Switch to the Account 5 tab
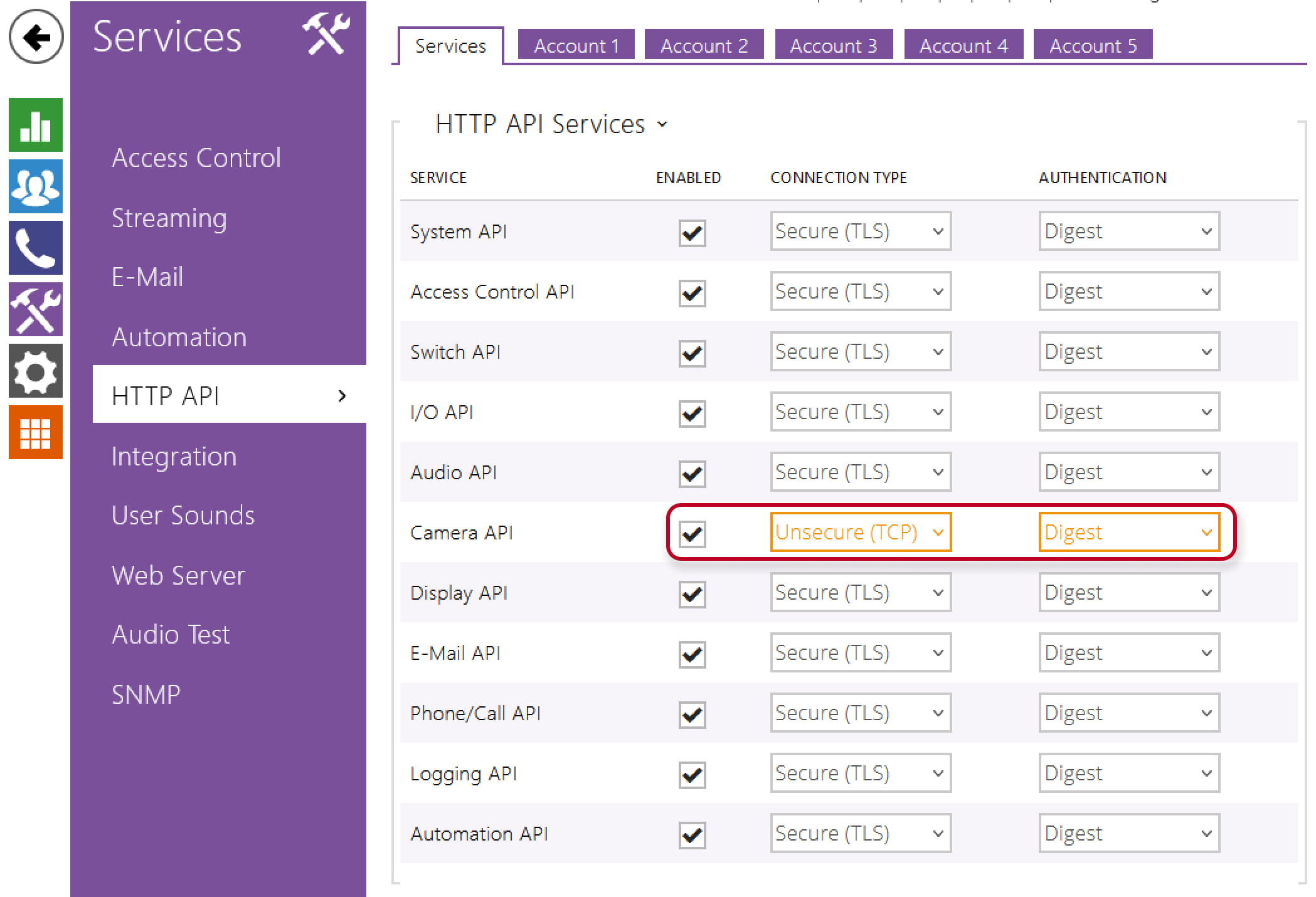Screen dimensions: 1316x897 point(1093,45)
